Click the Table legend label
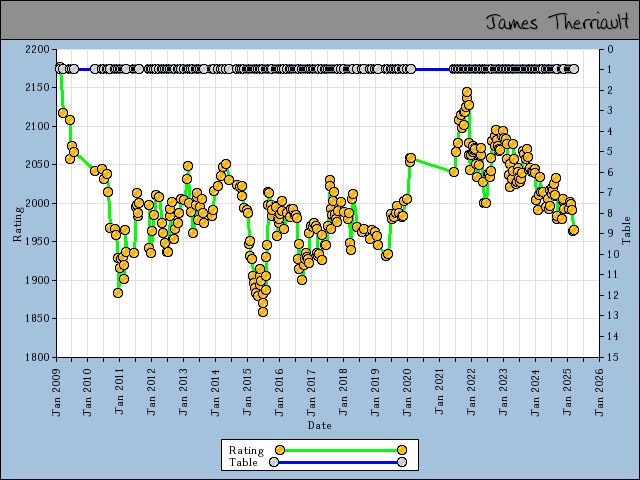The width and height of the screenshot is (640, 480). click(x=243, y=462)
